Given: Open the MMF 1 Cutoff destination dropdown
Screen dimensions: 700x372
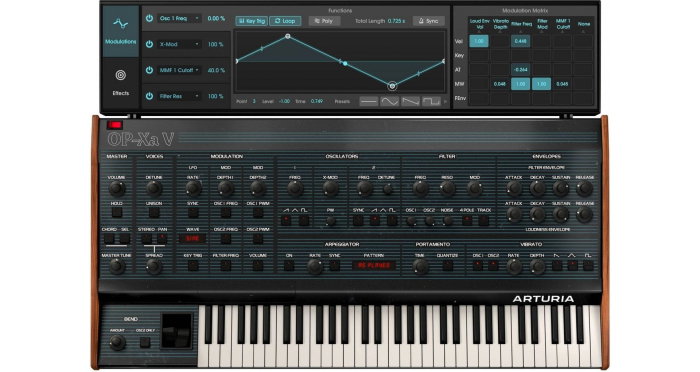Looking at the screenshot, I should [179, 70].
